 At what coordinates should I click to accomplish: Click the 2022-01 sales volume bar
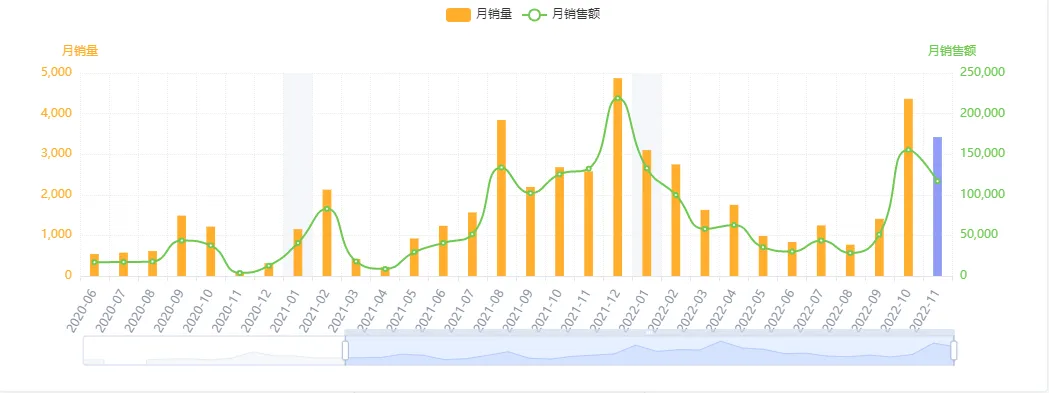pyautogui.click(x=647, y=213)
